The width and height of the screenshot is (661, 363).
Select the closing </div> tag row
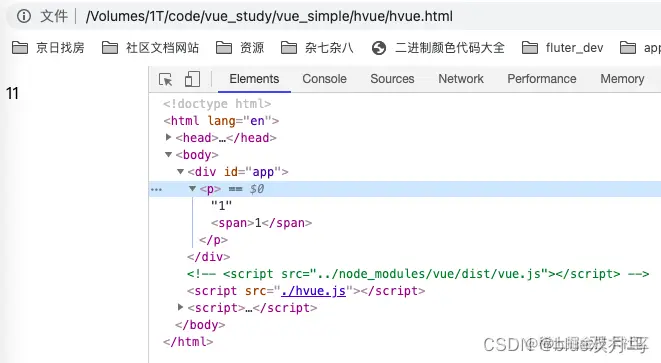pos(209,257)
